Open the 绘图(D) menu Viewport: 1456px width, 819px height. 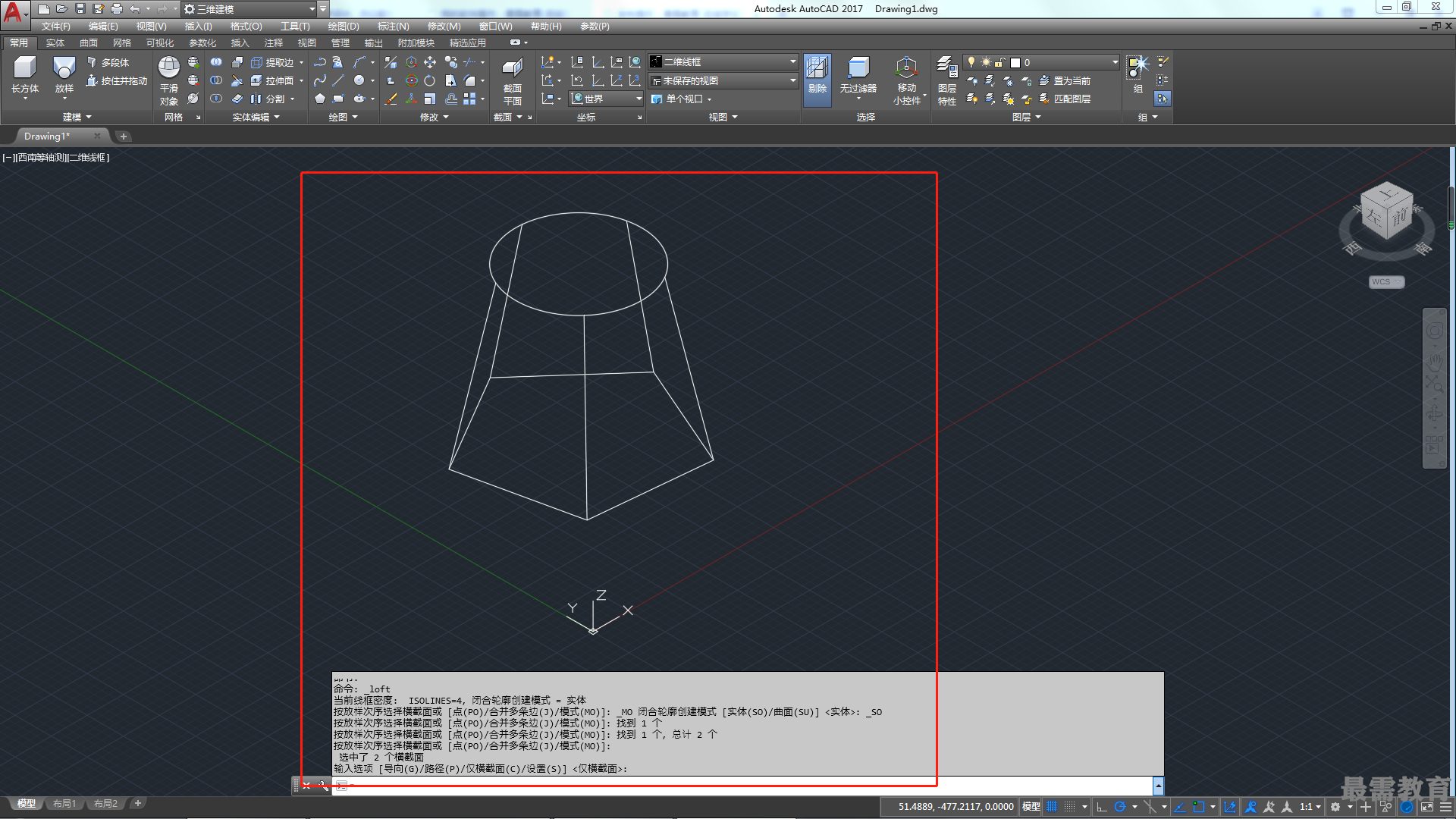tap(344, 27)
